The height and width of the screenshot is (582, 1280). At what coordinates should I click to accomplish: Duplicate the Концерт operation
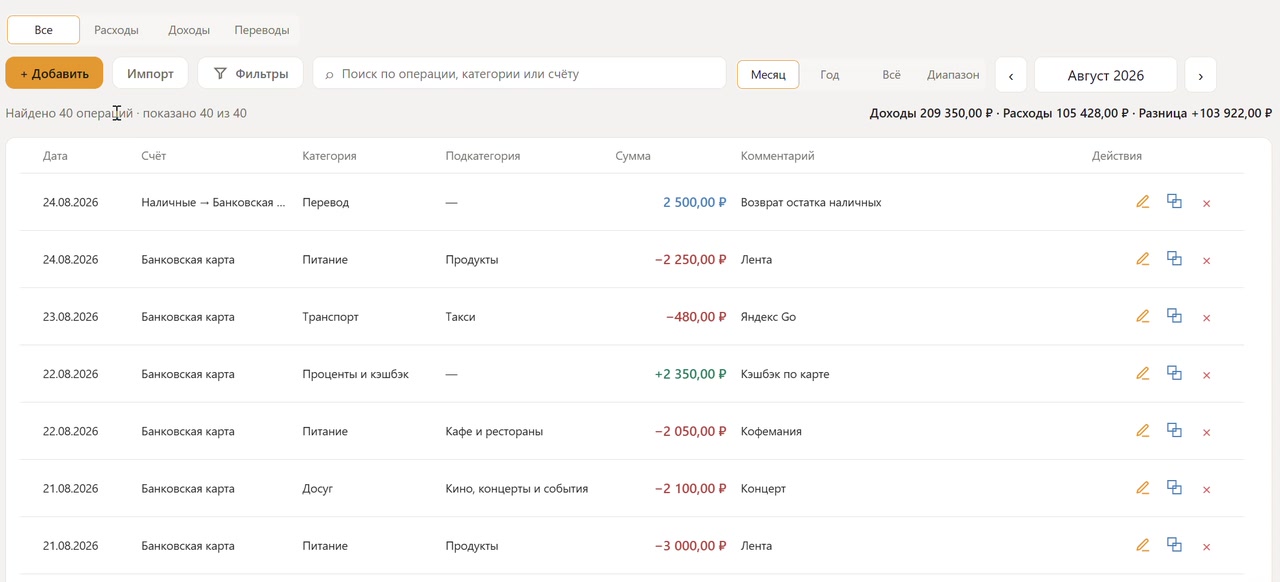tap(1174, 488)
